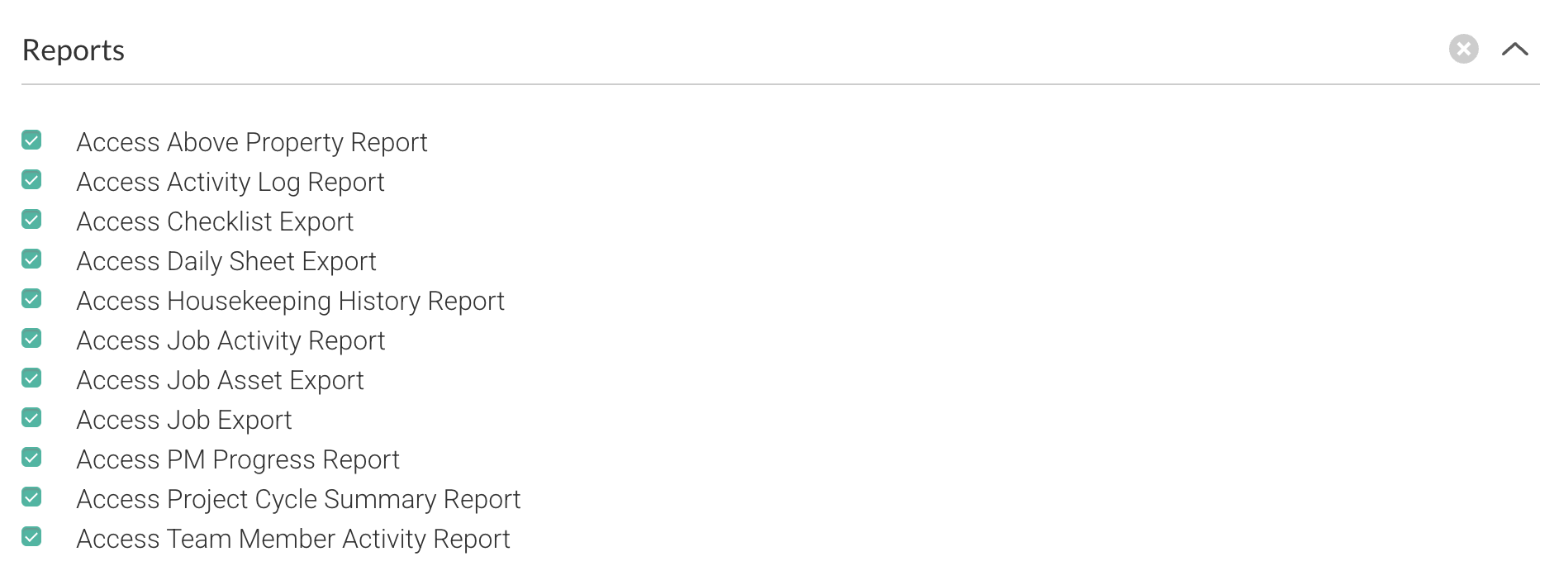Uncheck the Access PM Progress Report checkbox
Image resolution: width=1568 pixels, height=585 pixels.
pos(31,457)
